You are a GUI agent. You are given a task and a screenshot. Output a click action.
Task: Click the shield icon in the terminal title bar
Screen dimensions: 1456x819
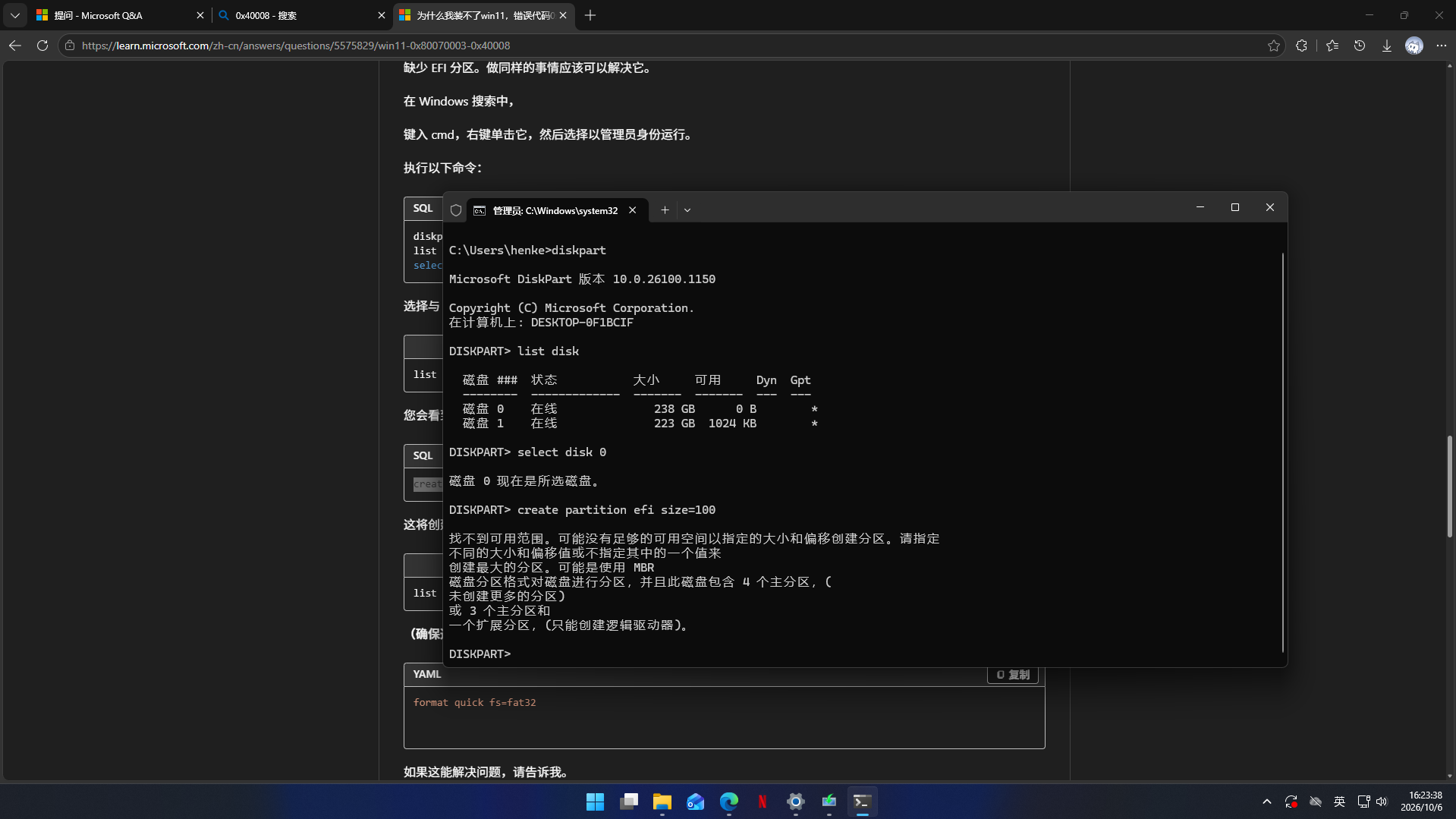coord(456,210)
